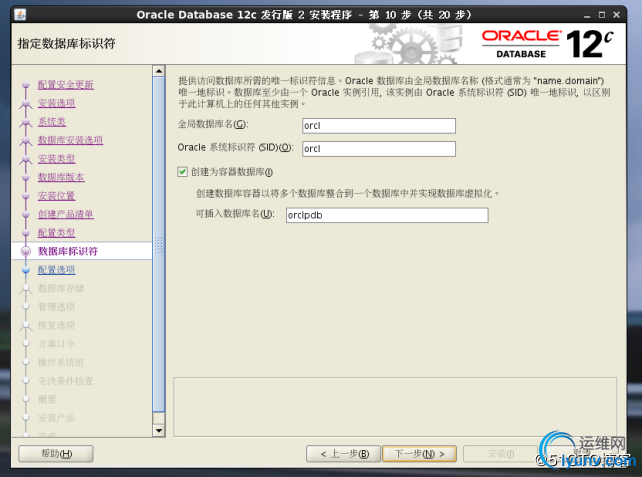Open the 系统类 step link

click(52, 122)
